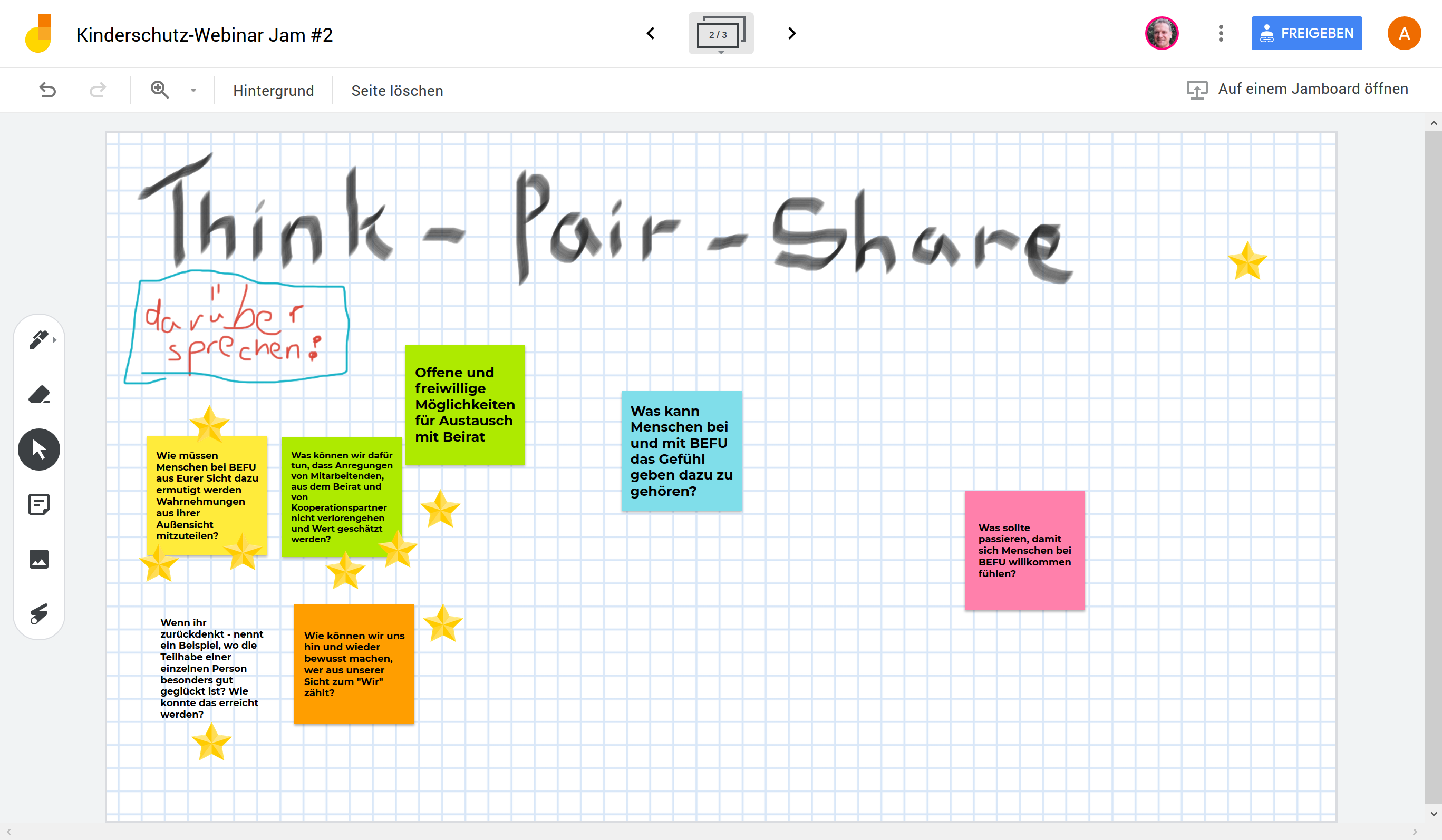Open the zoom magnifier control
The image size is (1442, 840).
coord(160,90)
